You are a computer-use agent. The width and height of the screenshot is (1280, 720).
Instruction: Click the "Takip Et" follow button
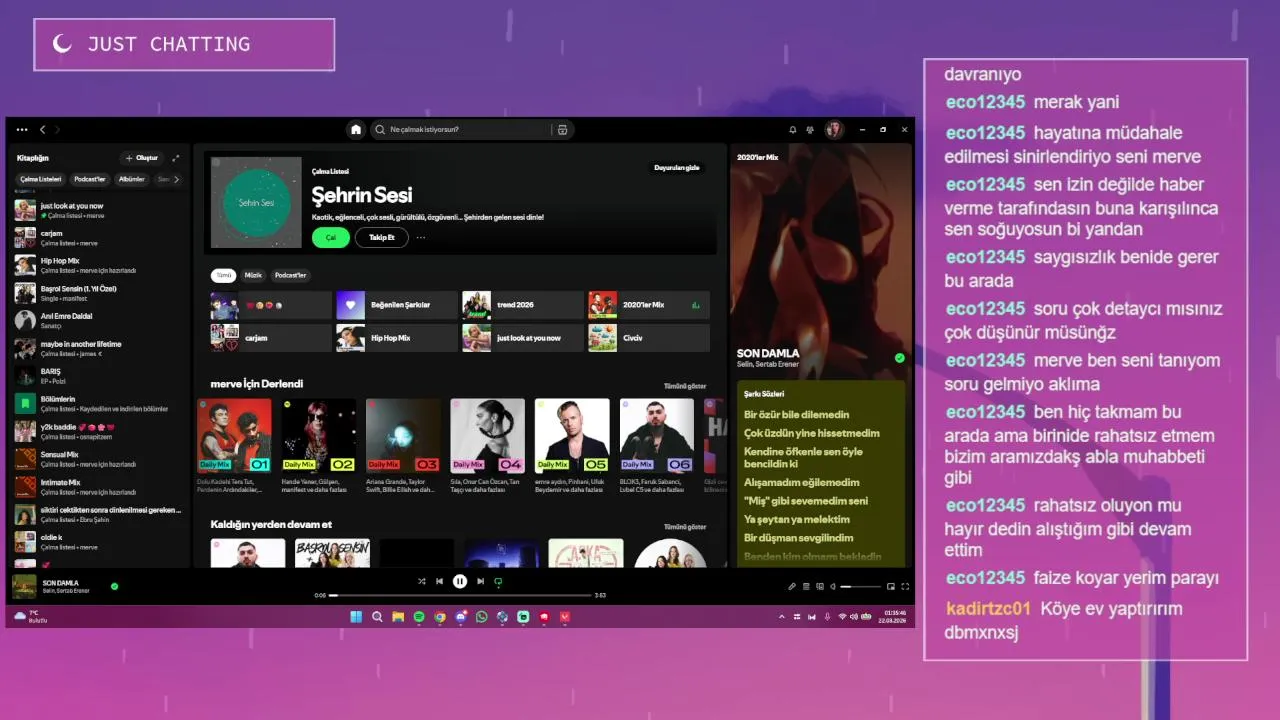tap(382, 237)
